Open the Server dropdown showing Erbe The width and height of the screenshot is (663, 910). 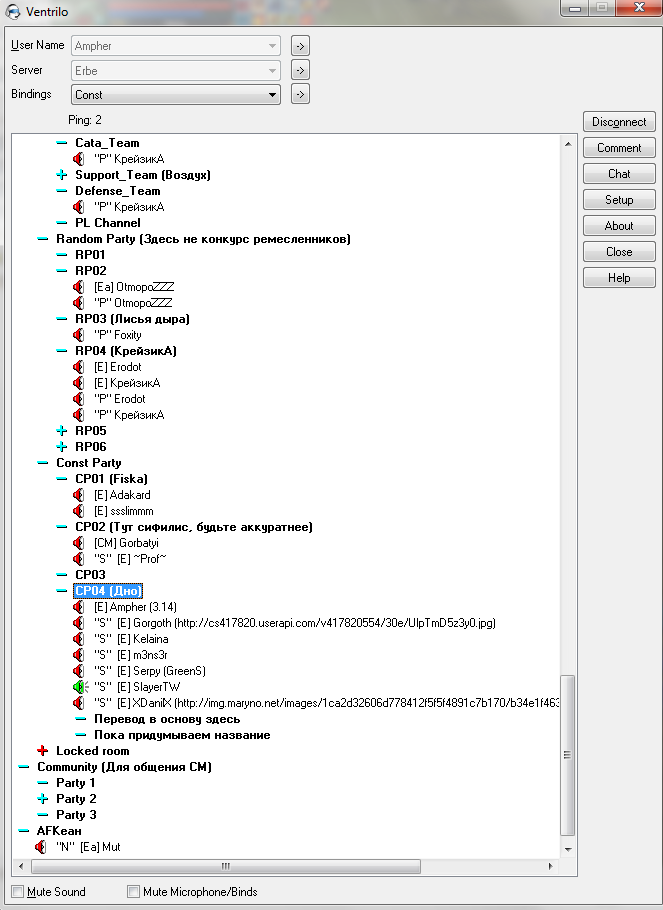pyautogui.click(x=176, y=70)
